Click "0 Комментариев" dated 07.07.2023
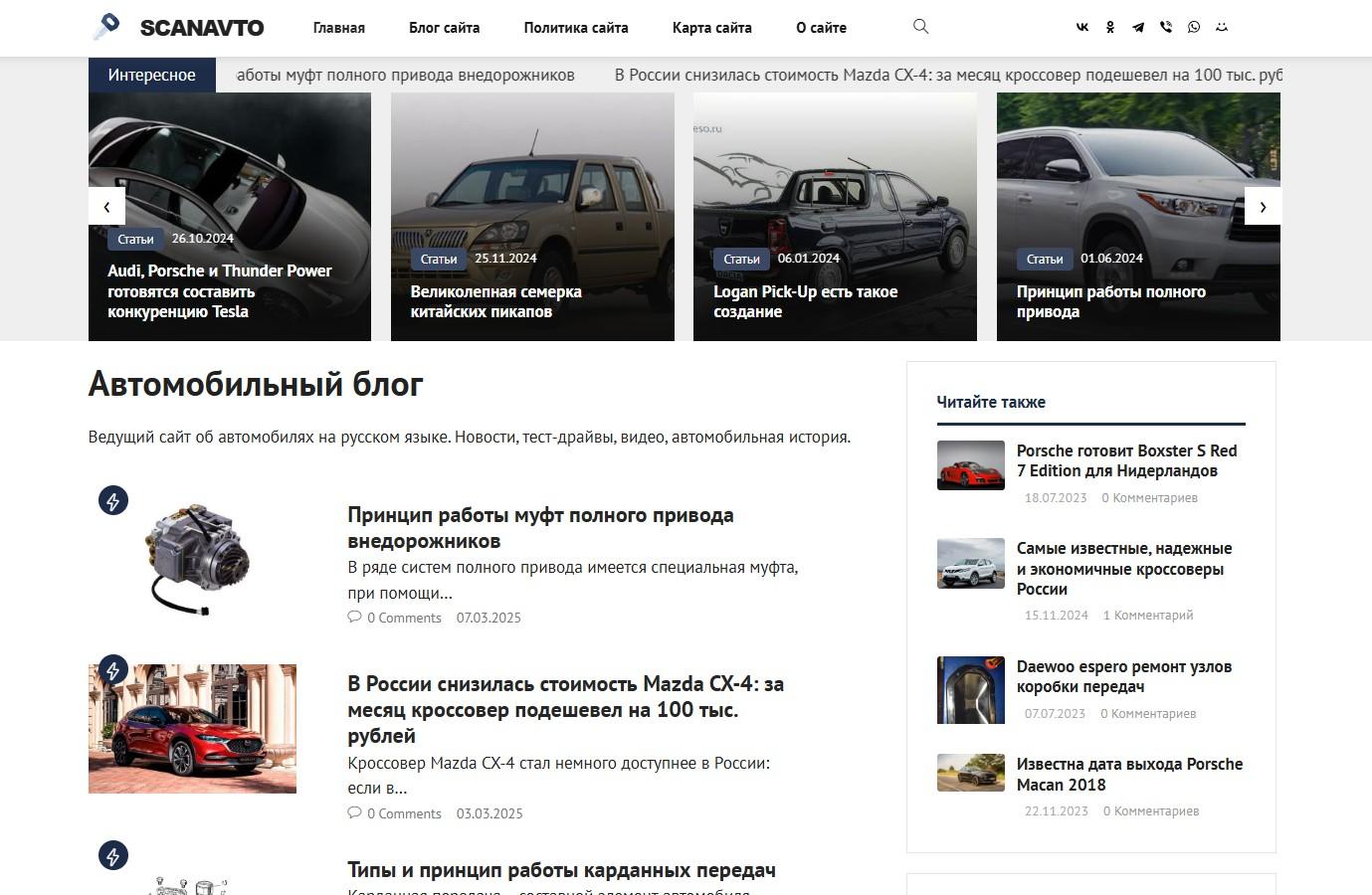The image size is (1372, 895). point(1148,713)
